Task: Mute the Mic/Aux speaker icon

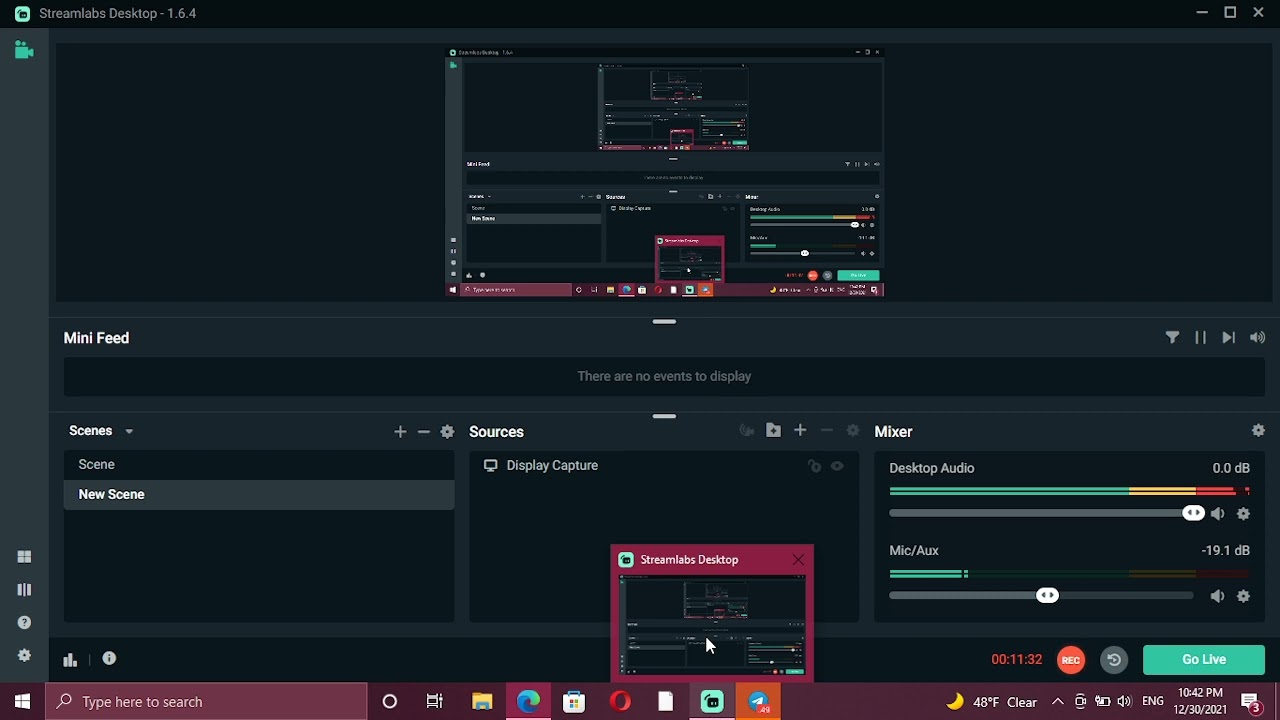Action: tap(1217, 596)
